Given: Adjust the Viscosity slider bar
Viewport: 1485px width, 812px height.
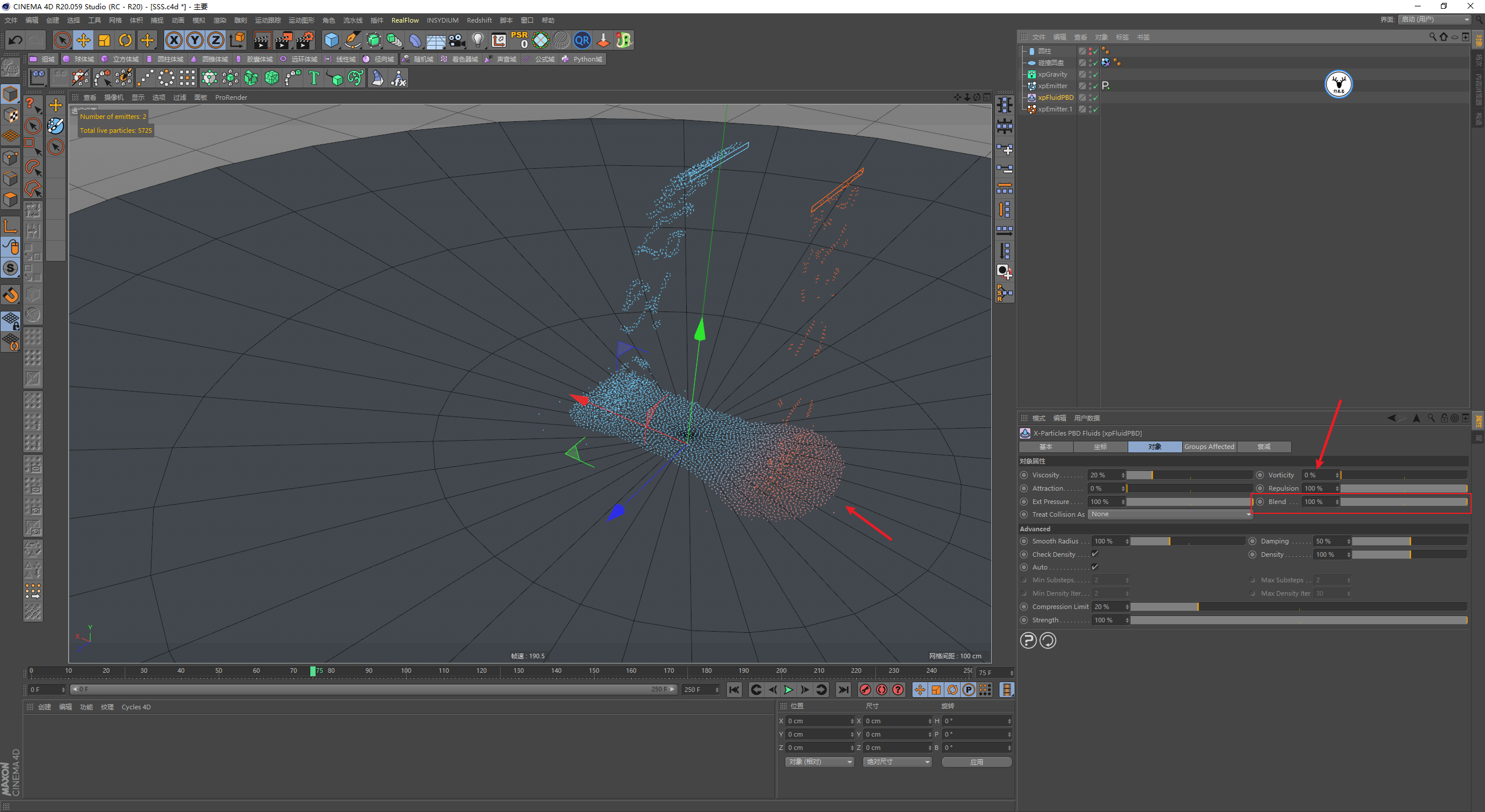Looking at the screenshot, I should click(1189, 475).
